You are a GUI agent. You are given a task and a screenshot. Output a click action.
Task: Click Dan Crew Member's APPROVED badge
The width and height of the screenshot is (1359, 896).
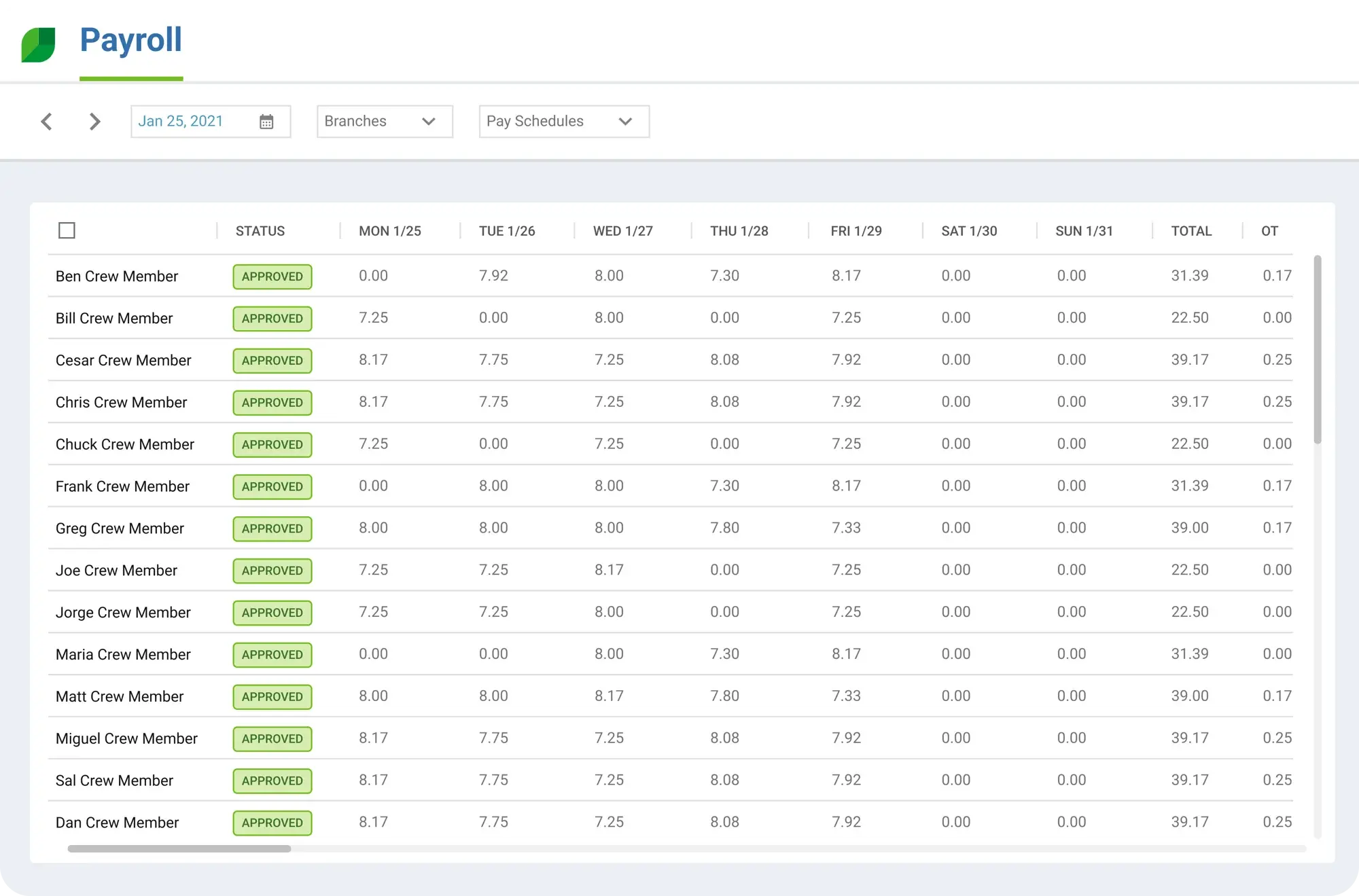point(272,823)
